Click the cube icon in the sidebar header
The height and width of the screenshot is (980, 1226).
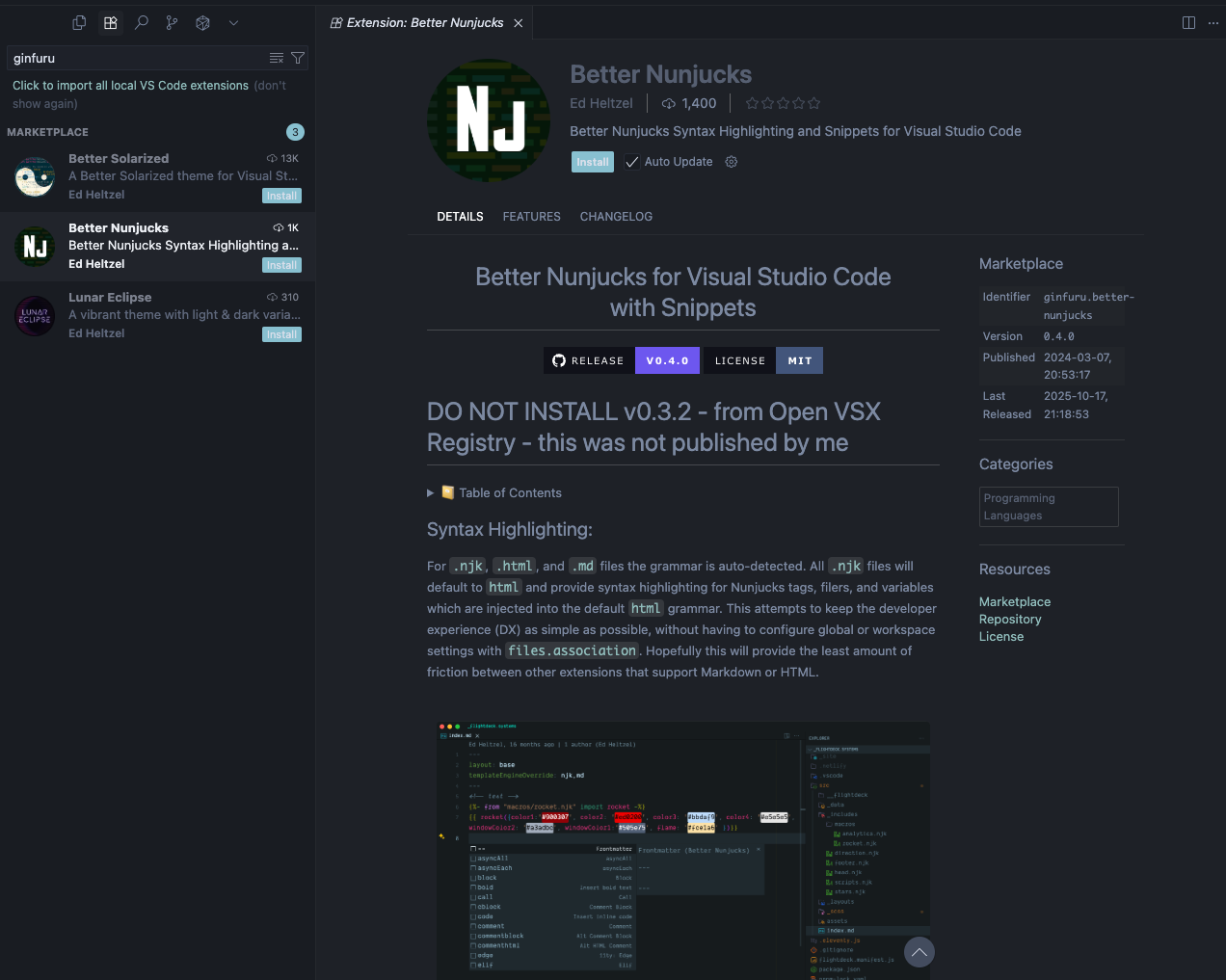click(202, 22)
